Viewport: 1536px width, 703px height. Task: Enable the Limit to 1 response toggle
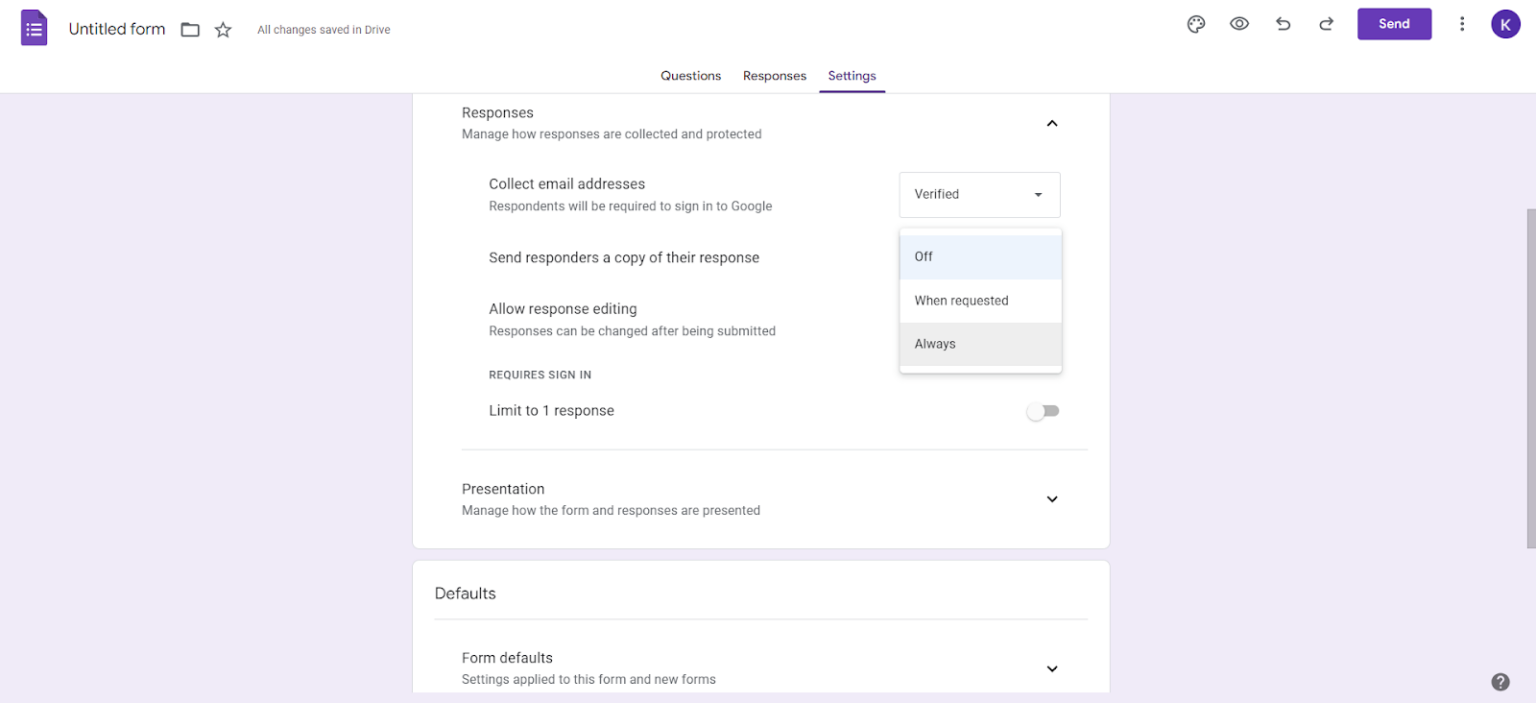pyautogui.click(x=1042, y=411)
